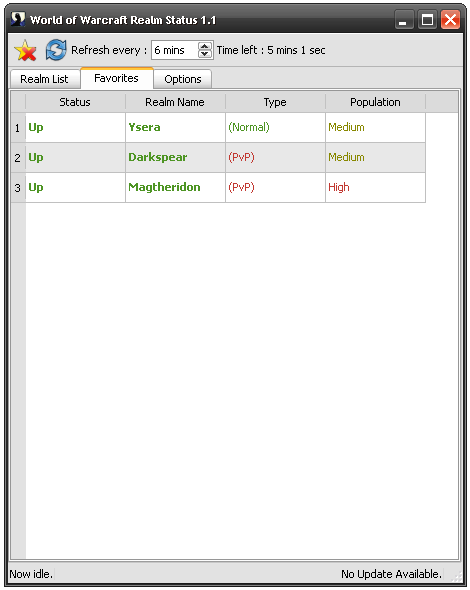This screenshot has width=470, height=590.
Task: Click Medium population for Ysera
Action: click(x=376, y=128)
